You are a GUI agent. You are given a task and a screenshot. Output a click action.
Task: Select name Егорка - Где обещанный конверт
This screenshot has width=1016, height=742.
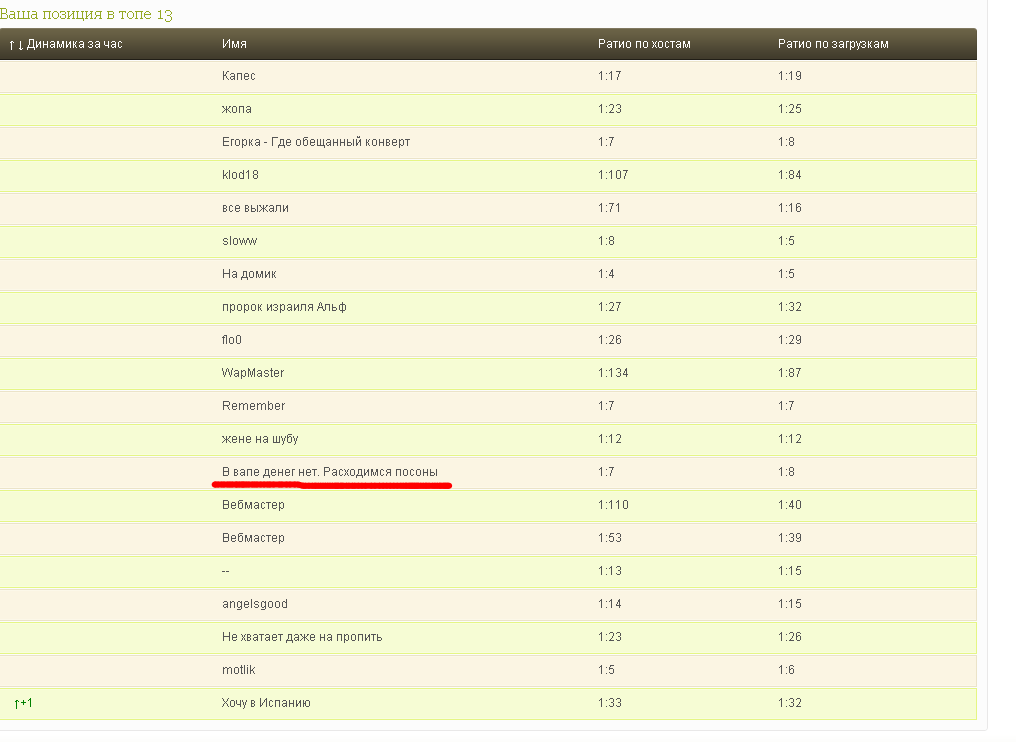tap(316, 142)
